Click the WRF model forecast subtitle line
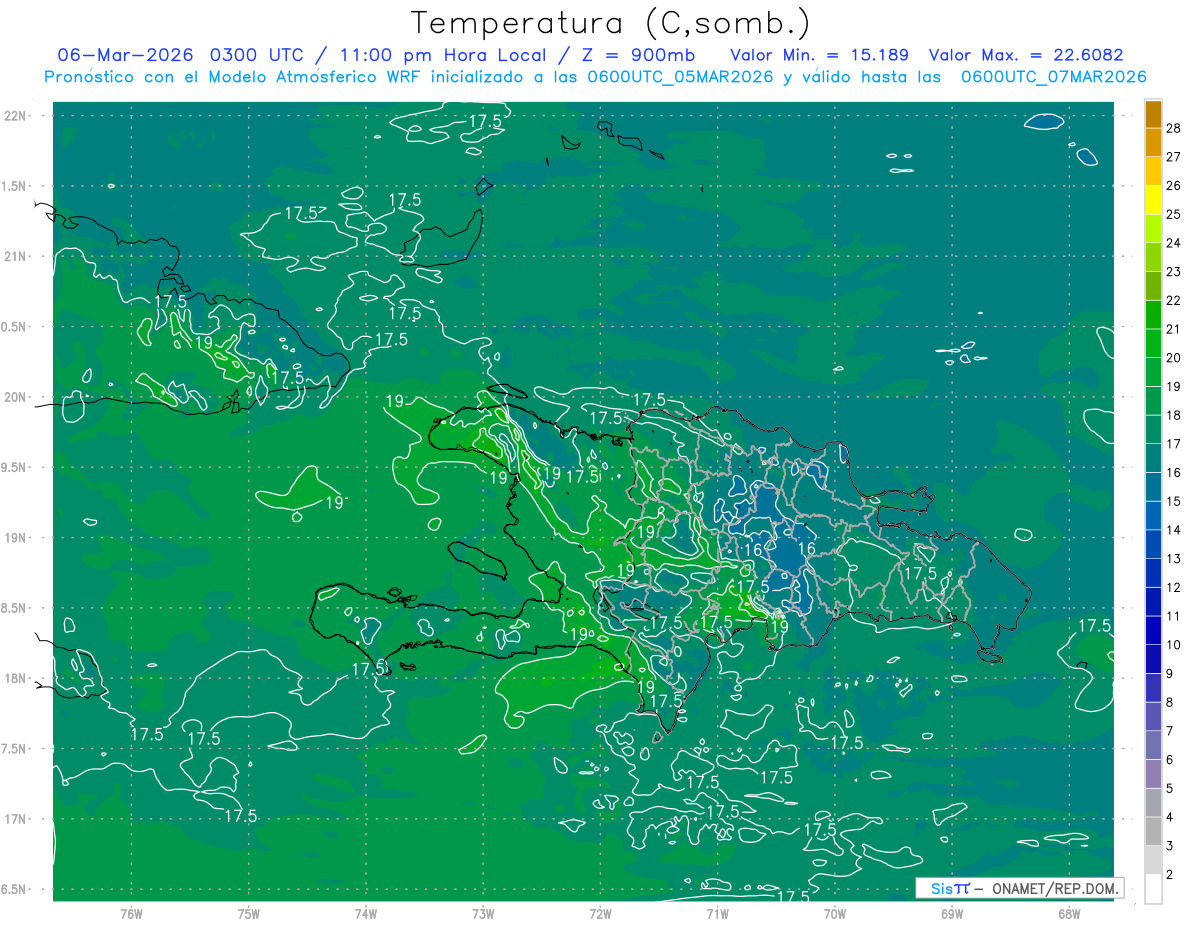 pos(595,77)
